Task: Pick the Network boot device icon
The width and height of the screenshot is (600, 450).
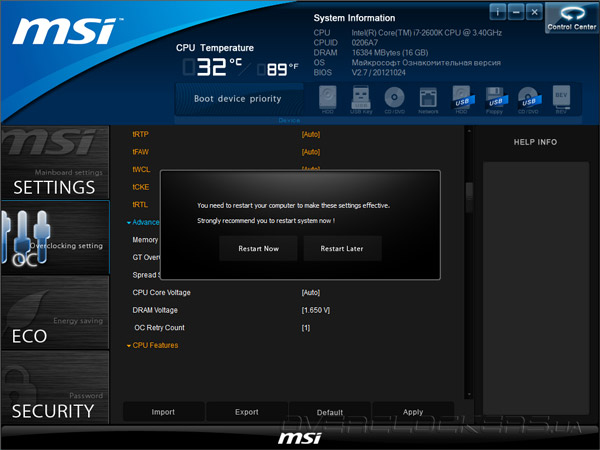Action: pyautogui.click(x=428, y=99)
